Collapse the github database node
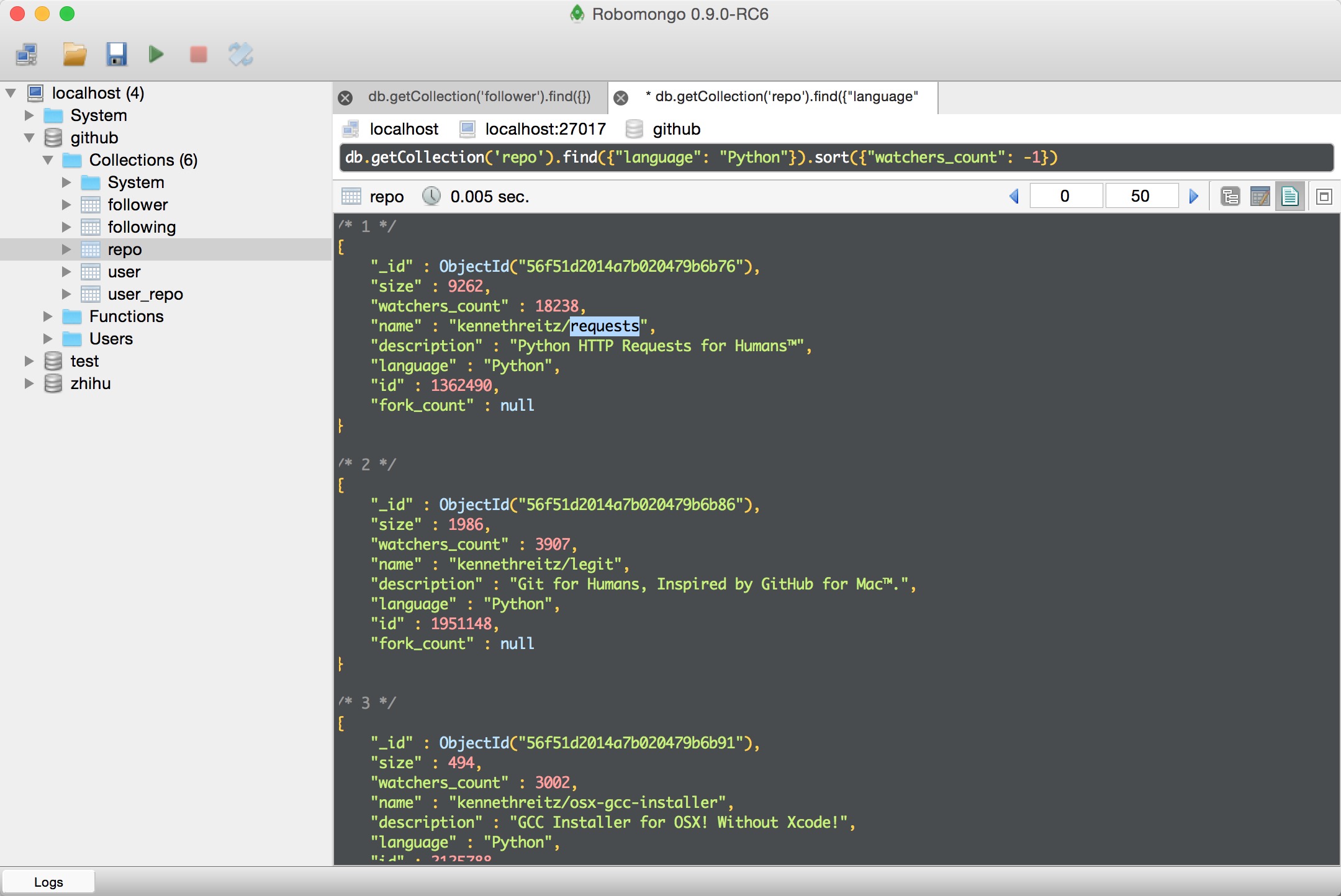 (29, 138)
